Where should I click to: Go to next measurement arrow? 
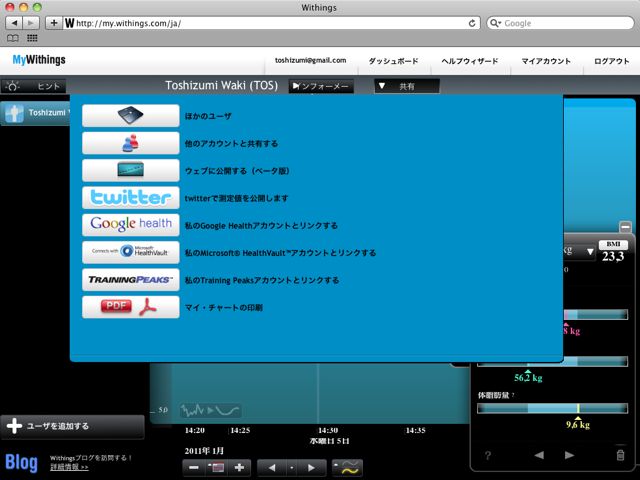[570, 455]
